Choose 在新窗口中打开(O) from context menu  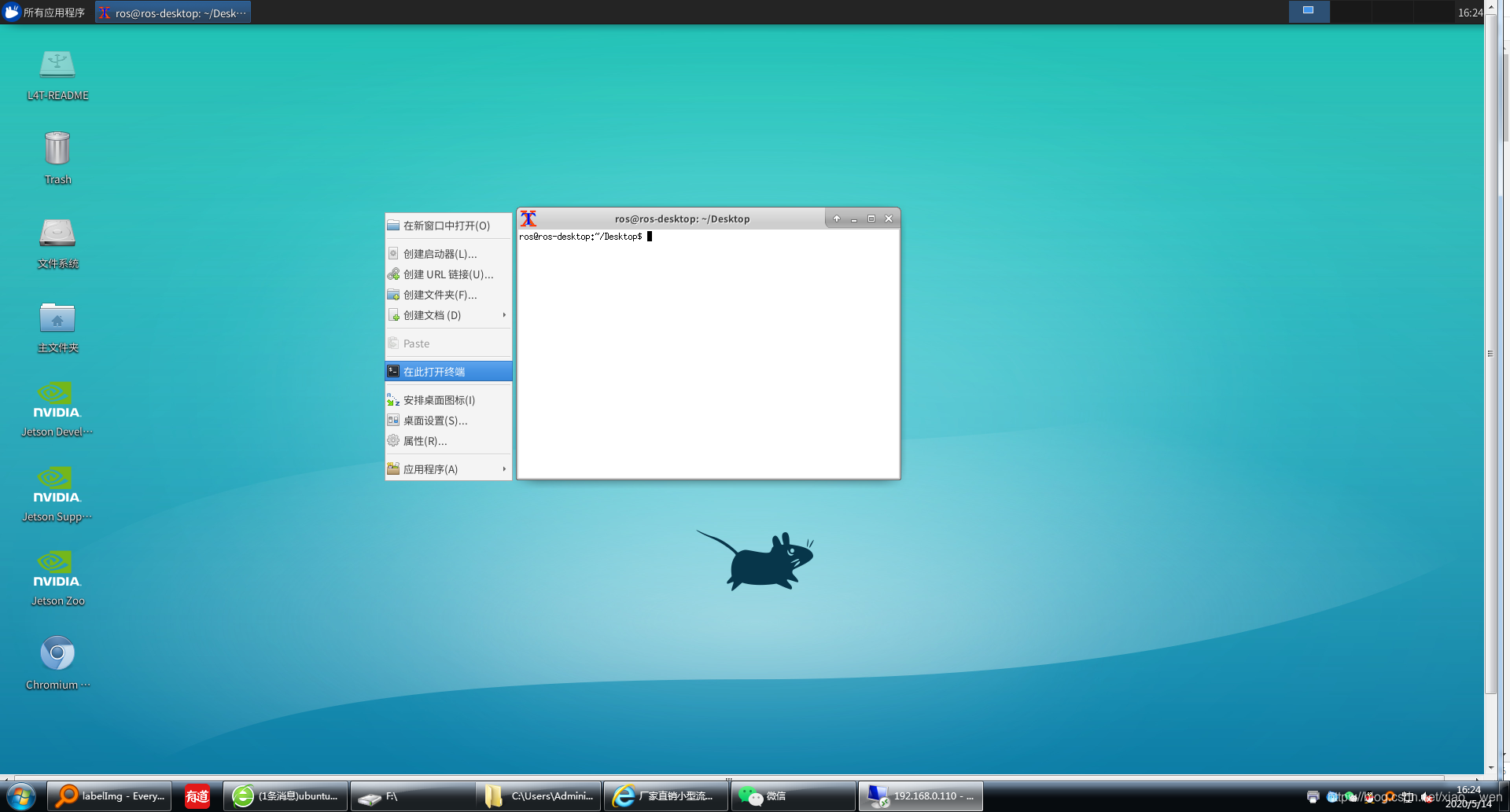pos(448,226)
